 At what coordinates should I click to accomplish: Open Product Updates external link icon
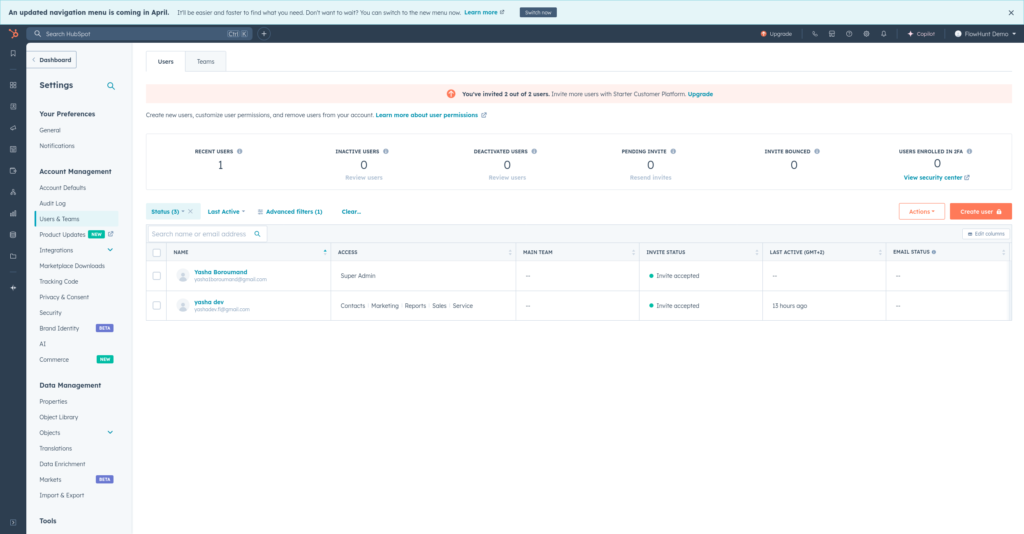pyautogui.click(x=110, y=234)
